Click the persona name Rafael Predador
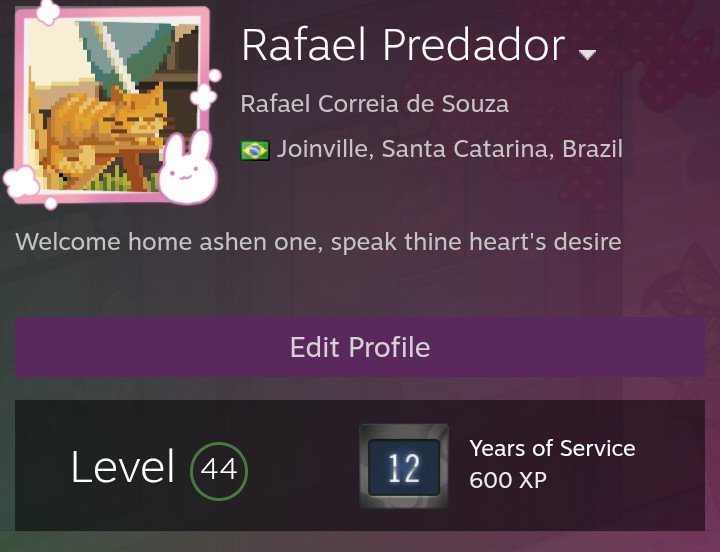Viewport: 720px width, 552px height. pos(403,46)
